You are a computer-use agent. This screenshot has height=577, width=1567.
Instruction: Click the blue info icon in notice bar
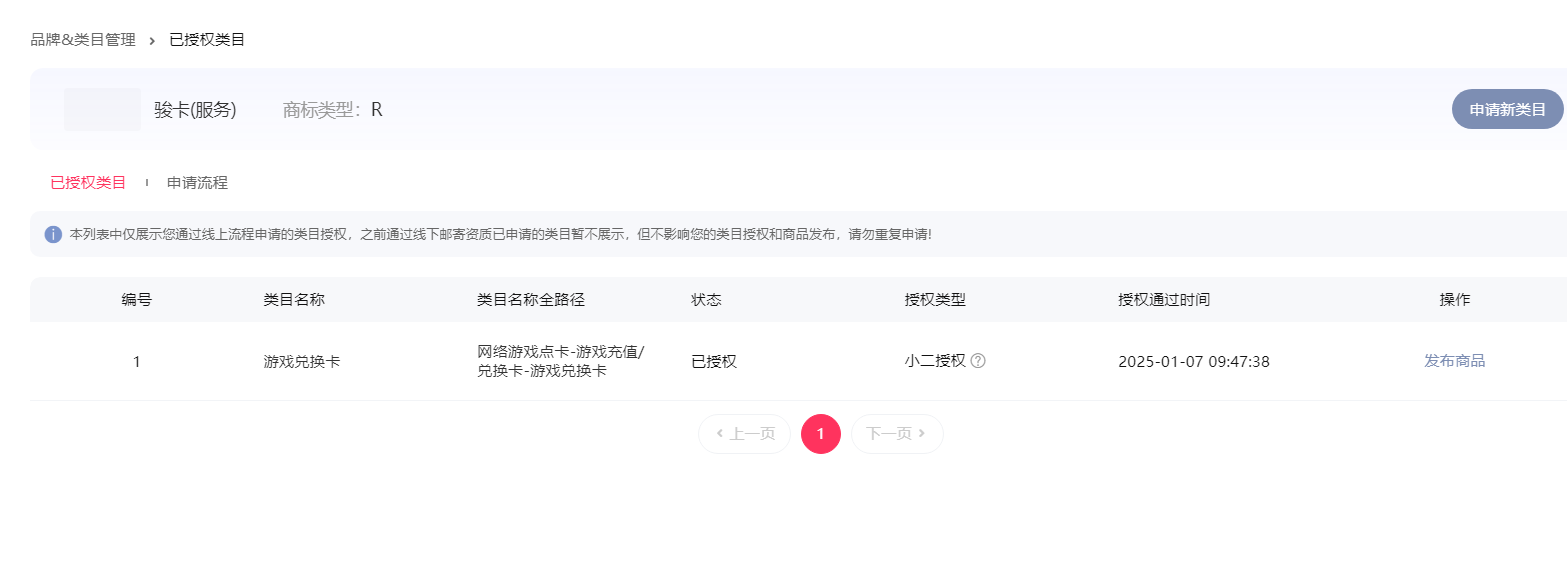point(53,234)
